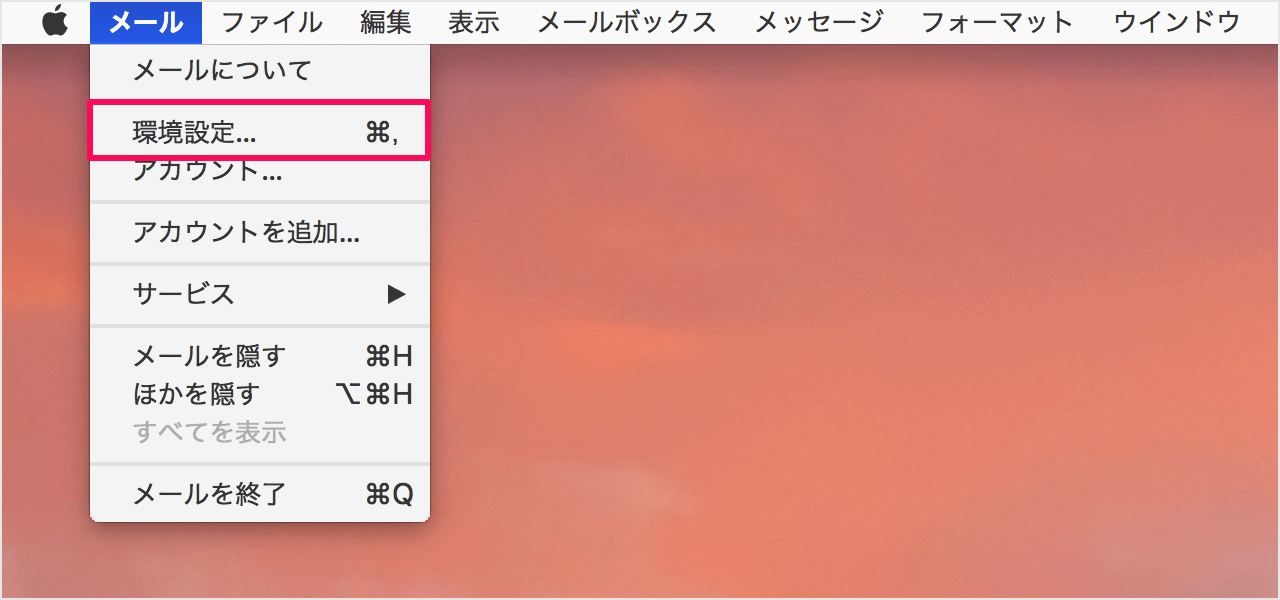
Task: Open the メッセージ menu
Action: click(x=819, y=22)
